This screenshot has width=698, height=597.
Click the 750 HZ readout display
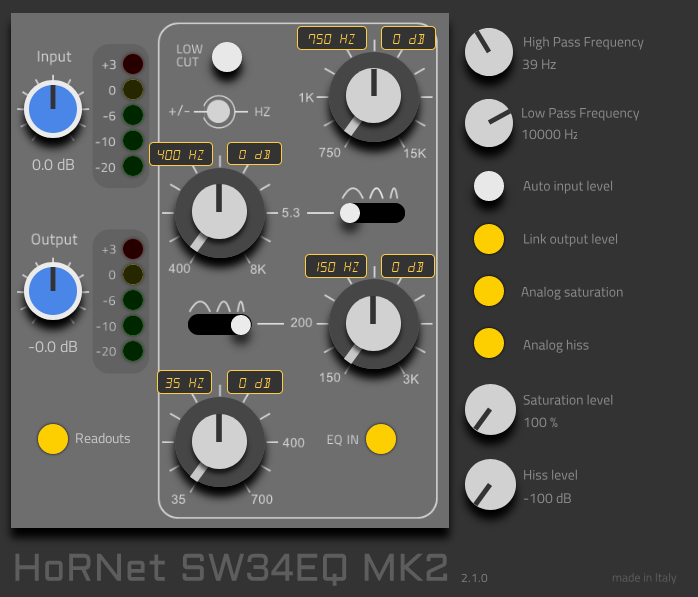click(x=332, y=38)
